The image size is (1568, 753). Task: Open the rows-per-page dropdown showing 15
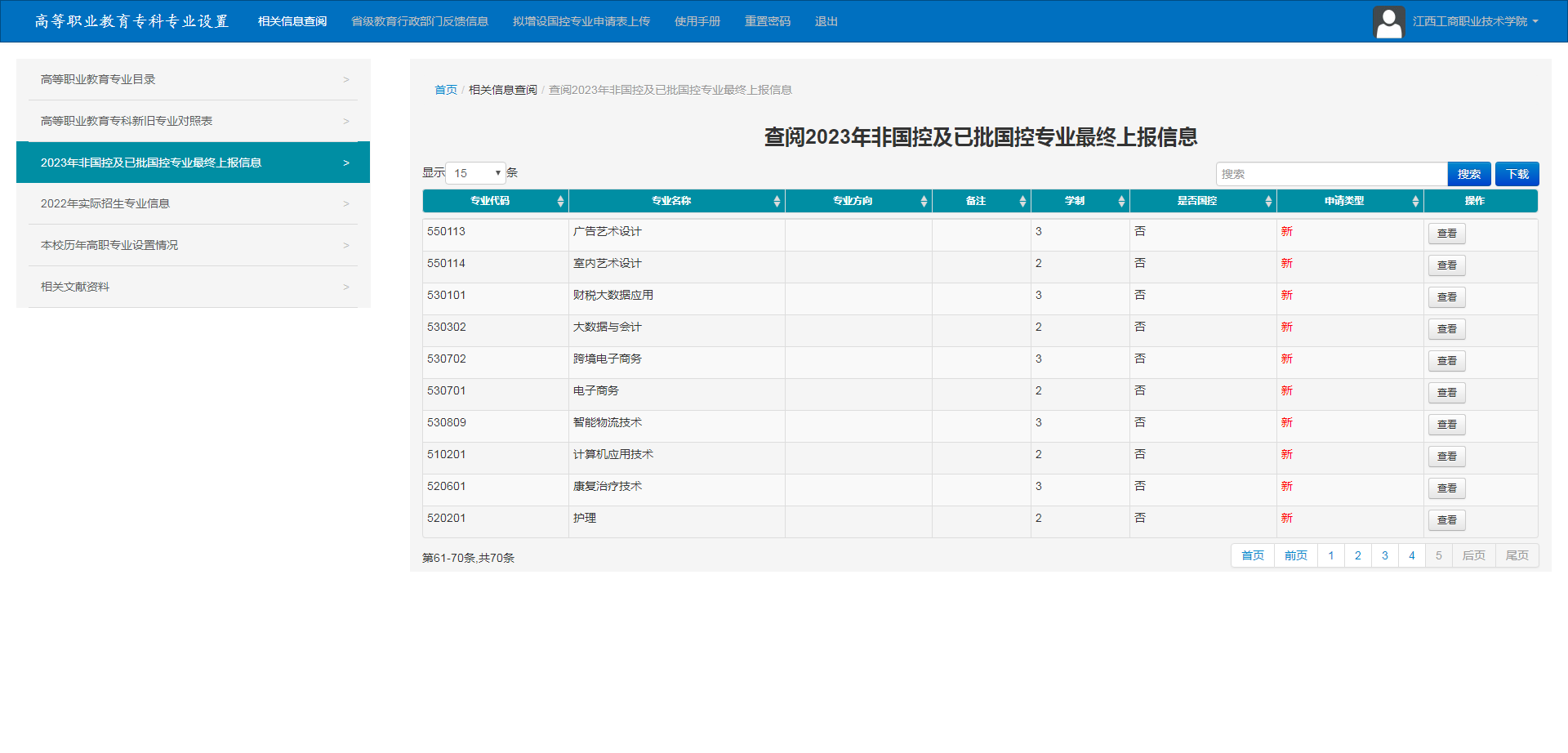tap(476, 173)
